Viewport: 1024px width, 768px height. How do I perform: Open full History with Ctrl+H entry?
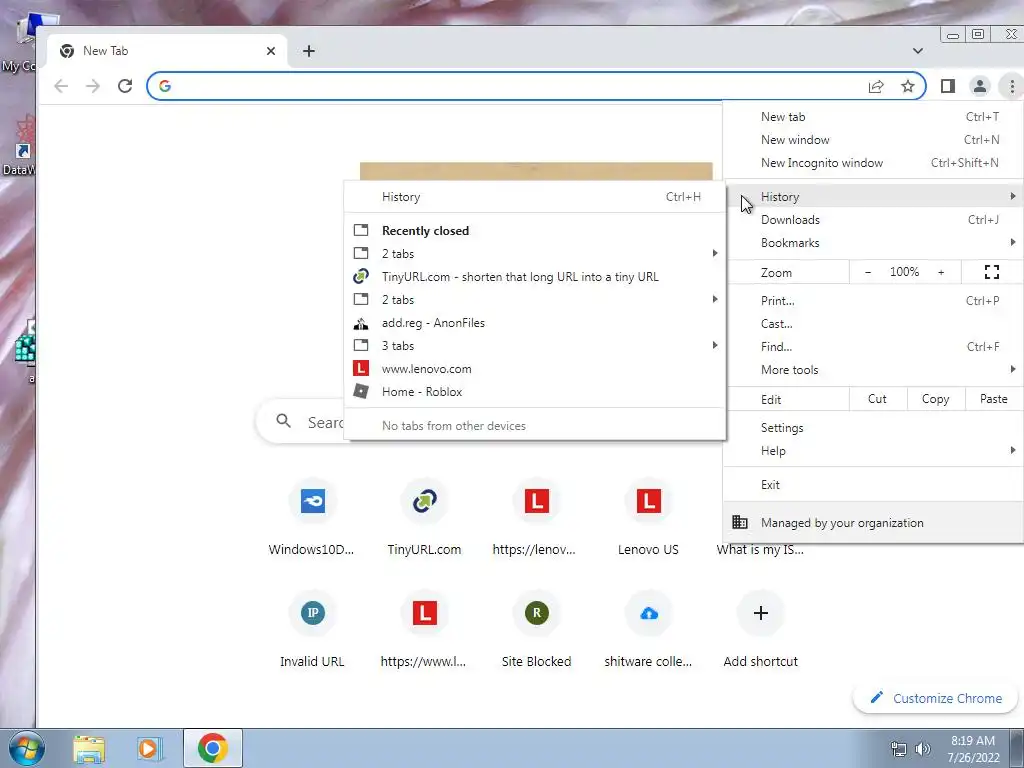(535, 197)
